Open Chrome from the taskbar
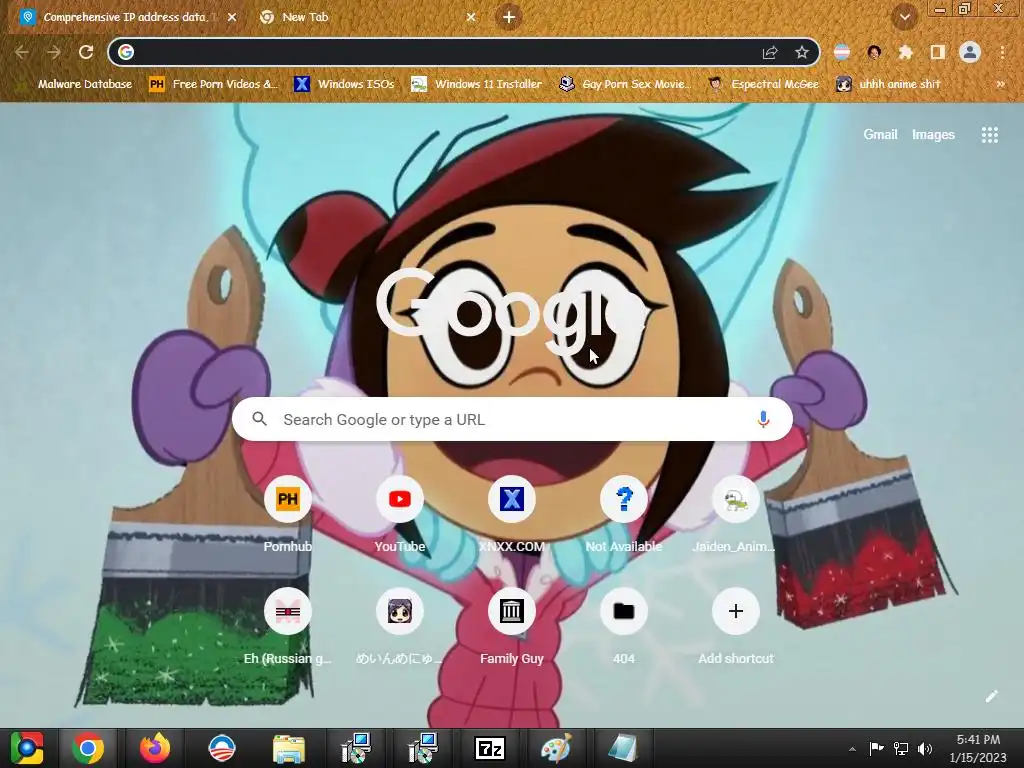The height and width of the screenshot is (768, 1024). coord(88,748)
